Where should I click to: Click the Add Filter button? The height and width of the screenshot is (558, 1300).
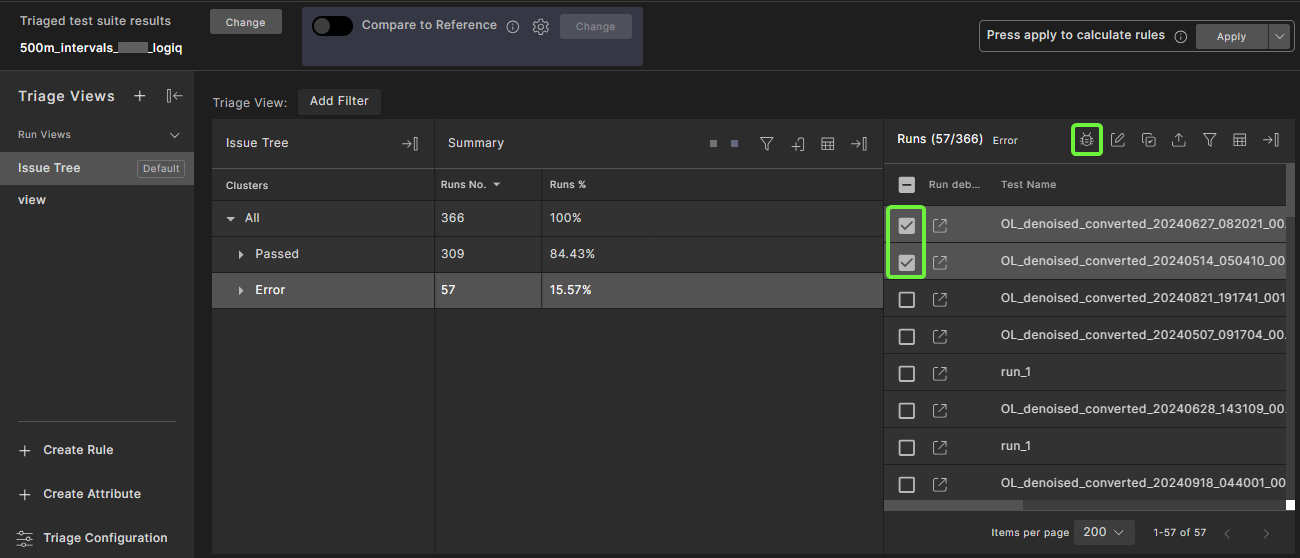[339, 101]
